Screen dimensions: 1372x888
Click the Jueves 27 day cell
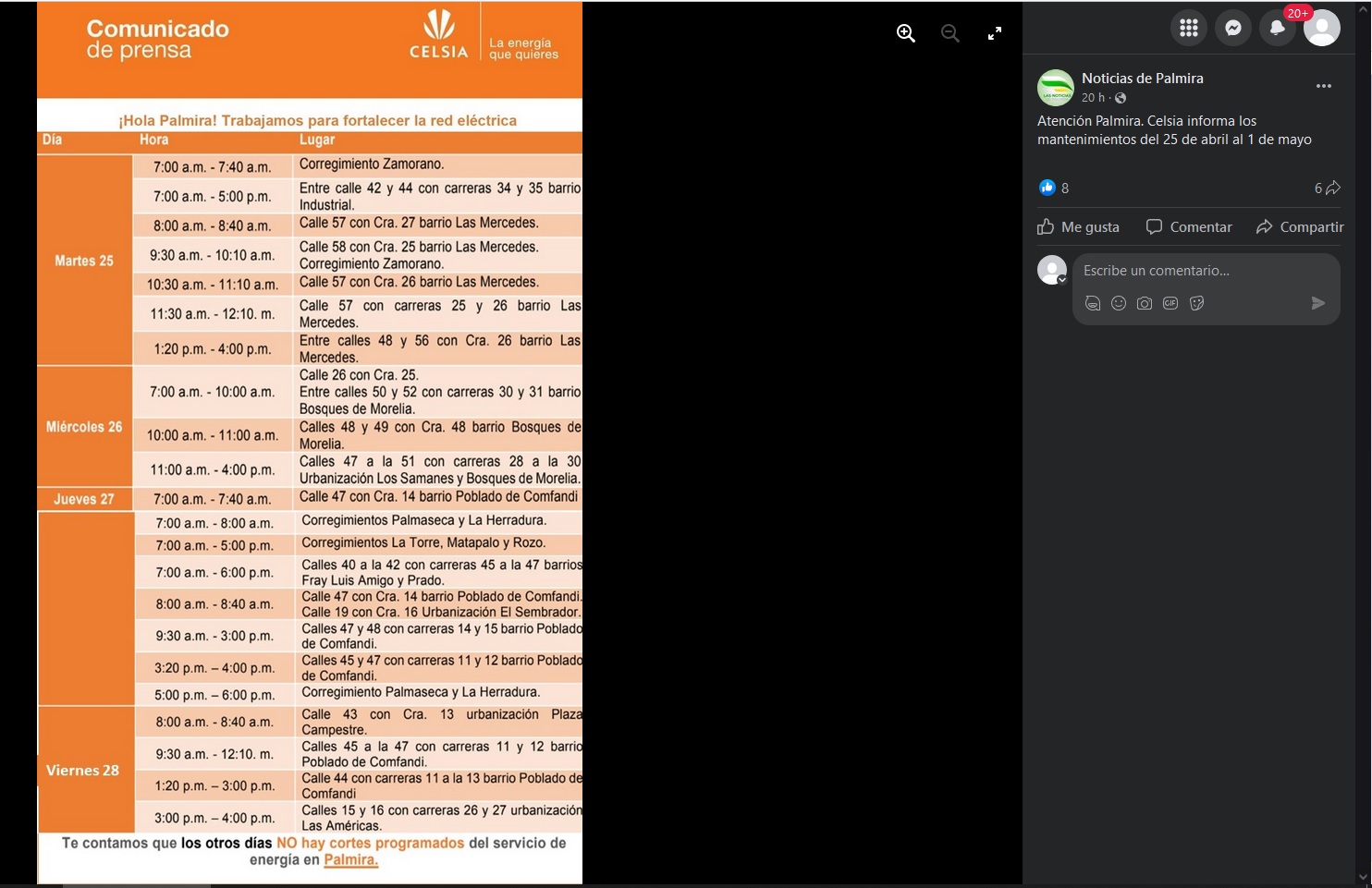(84, 499)
